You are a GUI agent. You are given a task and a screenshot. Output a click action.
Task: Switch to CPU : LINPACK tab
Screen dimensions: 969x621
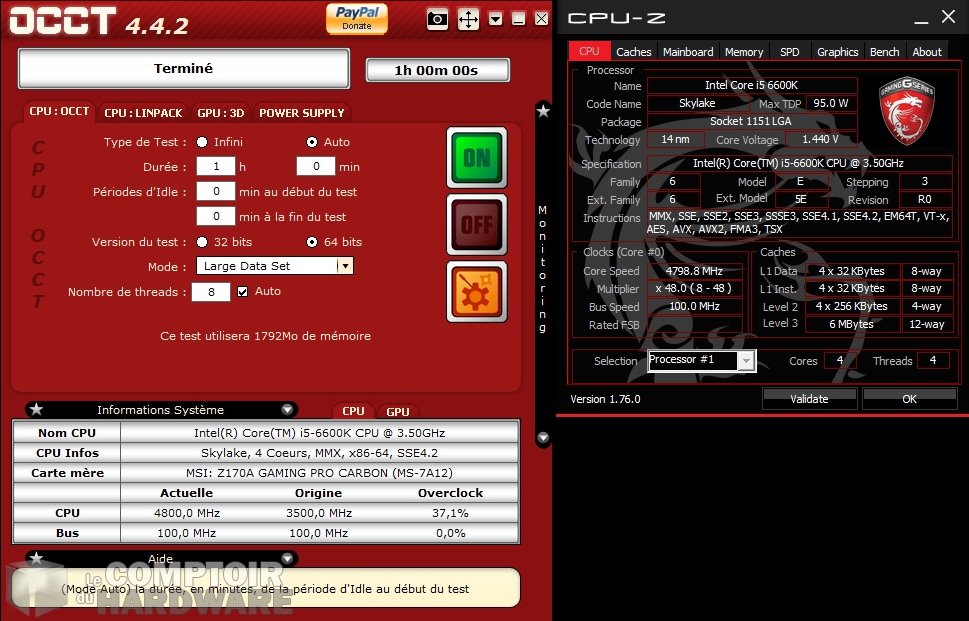[143, 112]
